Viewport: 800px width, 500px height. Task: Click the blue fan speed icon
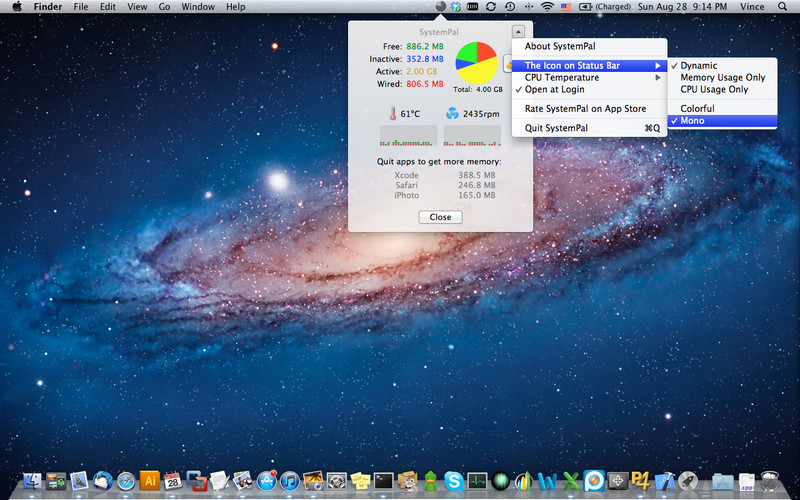(x=452, y=113)
